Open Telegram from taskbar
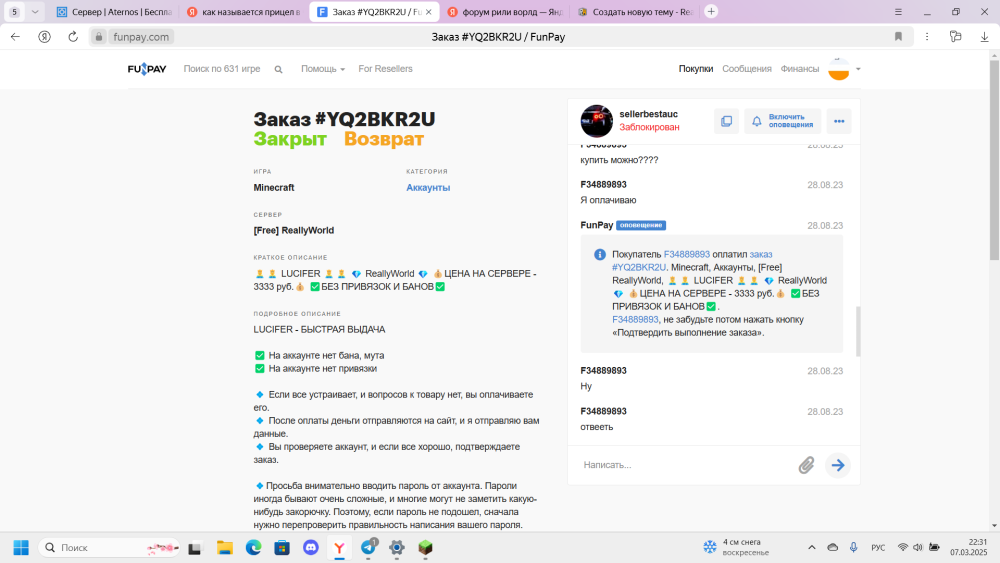The width and height of the screenshot is (1000, 563). click(x=369, y=548)
